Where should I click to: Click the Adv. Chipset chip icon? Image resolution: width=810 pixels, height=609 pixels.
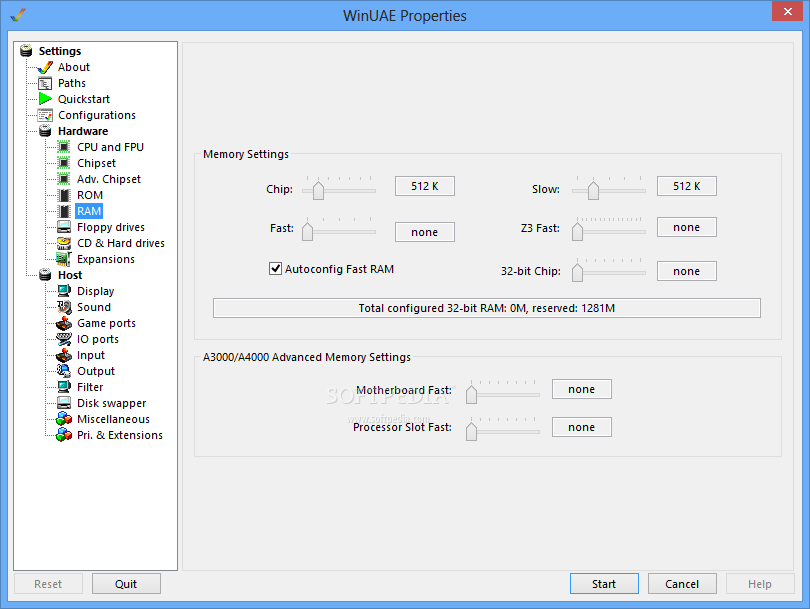pyautogui.click(x=64, y=179)
